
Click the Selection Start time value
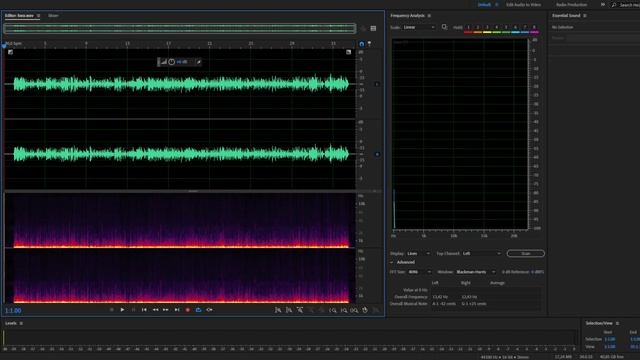pos(610,339)
